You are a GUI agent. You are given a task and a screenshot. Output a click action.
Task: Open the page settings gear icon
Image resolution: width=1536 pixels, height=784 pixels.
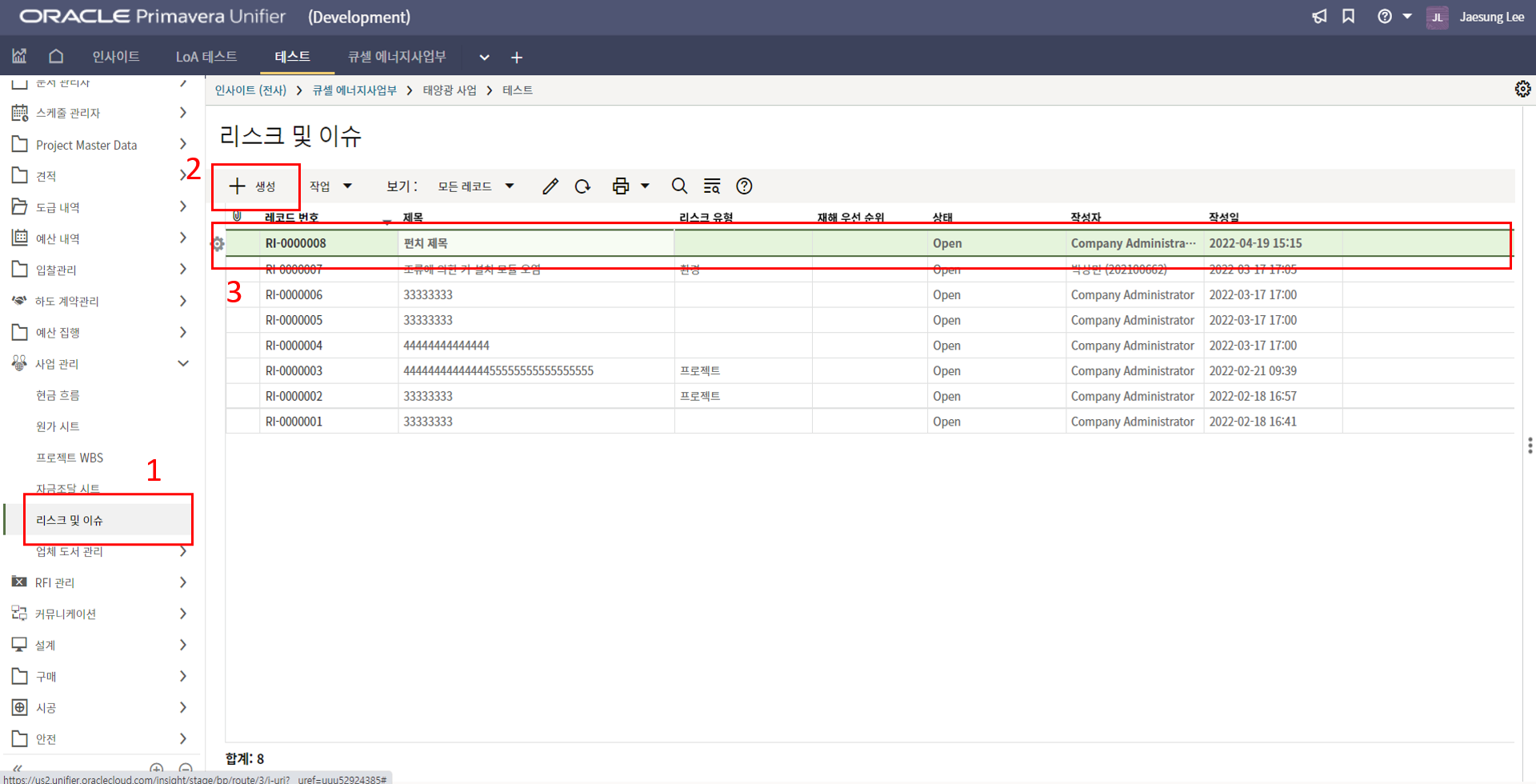[x=1522, y=89]
